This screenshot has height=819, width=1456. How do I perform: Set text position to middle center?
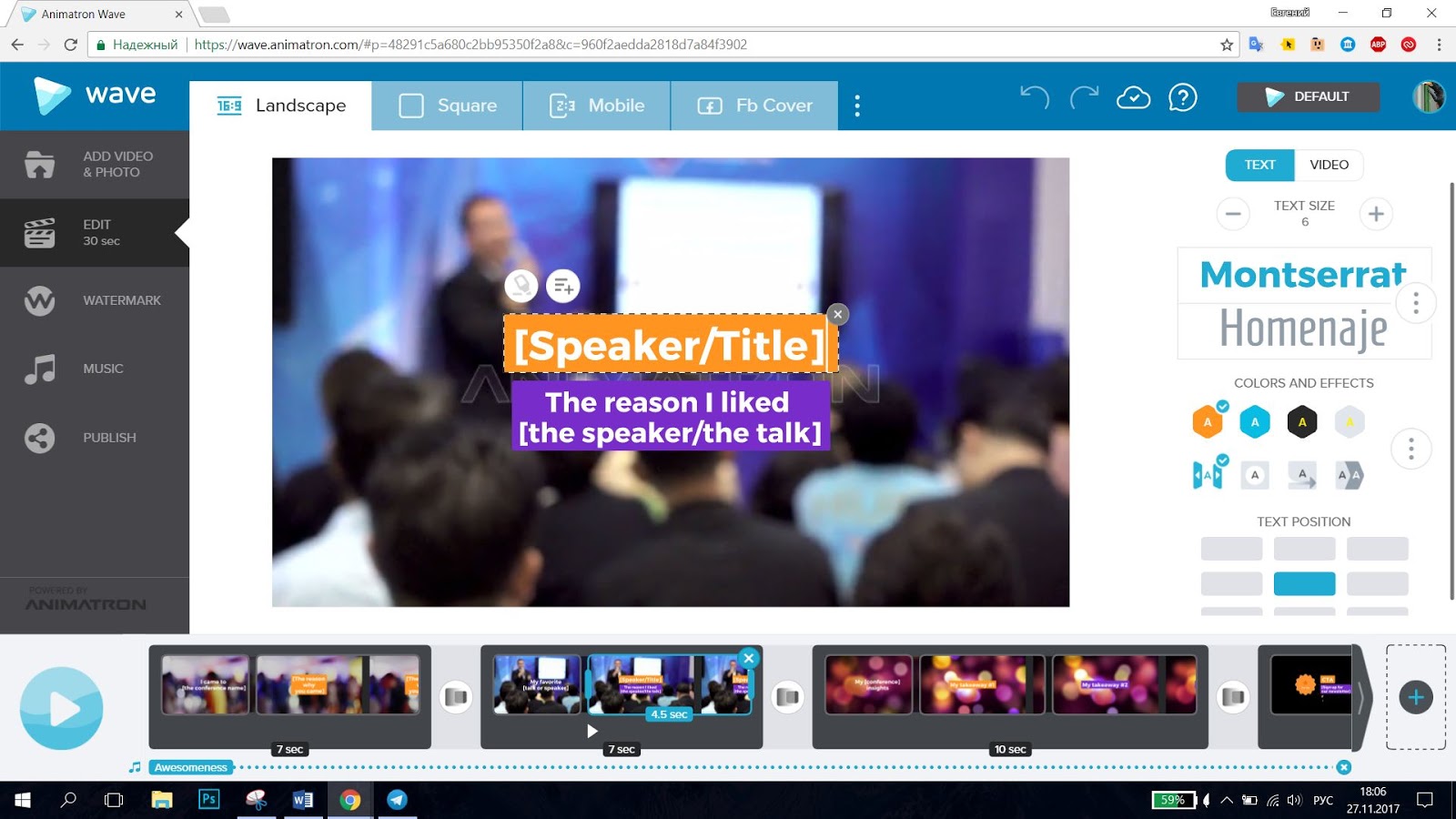click(1304, 583)
